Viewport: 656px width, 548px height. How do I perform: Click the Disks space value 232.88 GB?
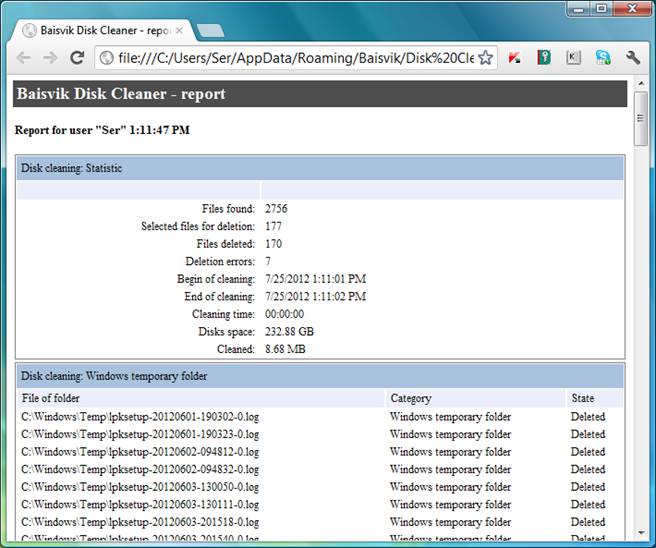click(x=289, y=332)
